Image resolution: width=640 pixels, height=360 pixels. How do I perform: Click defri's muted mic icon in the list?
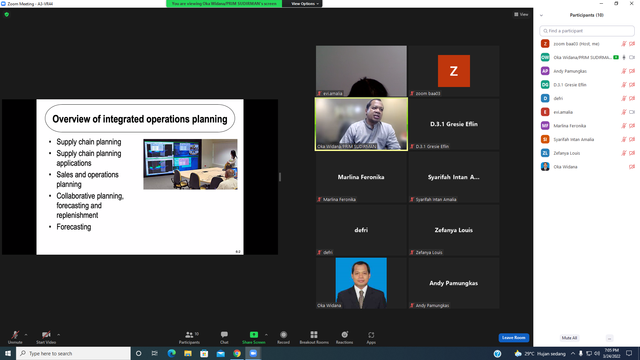pos(624,98)
